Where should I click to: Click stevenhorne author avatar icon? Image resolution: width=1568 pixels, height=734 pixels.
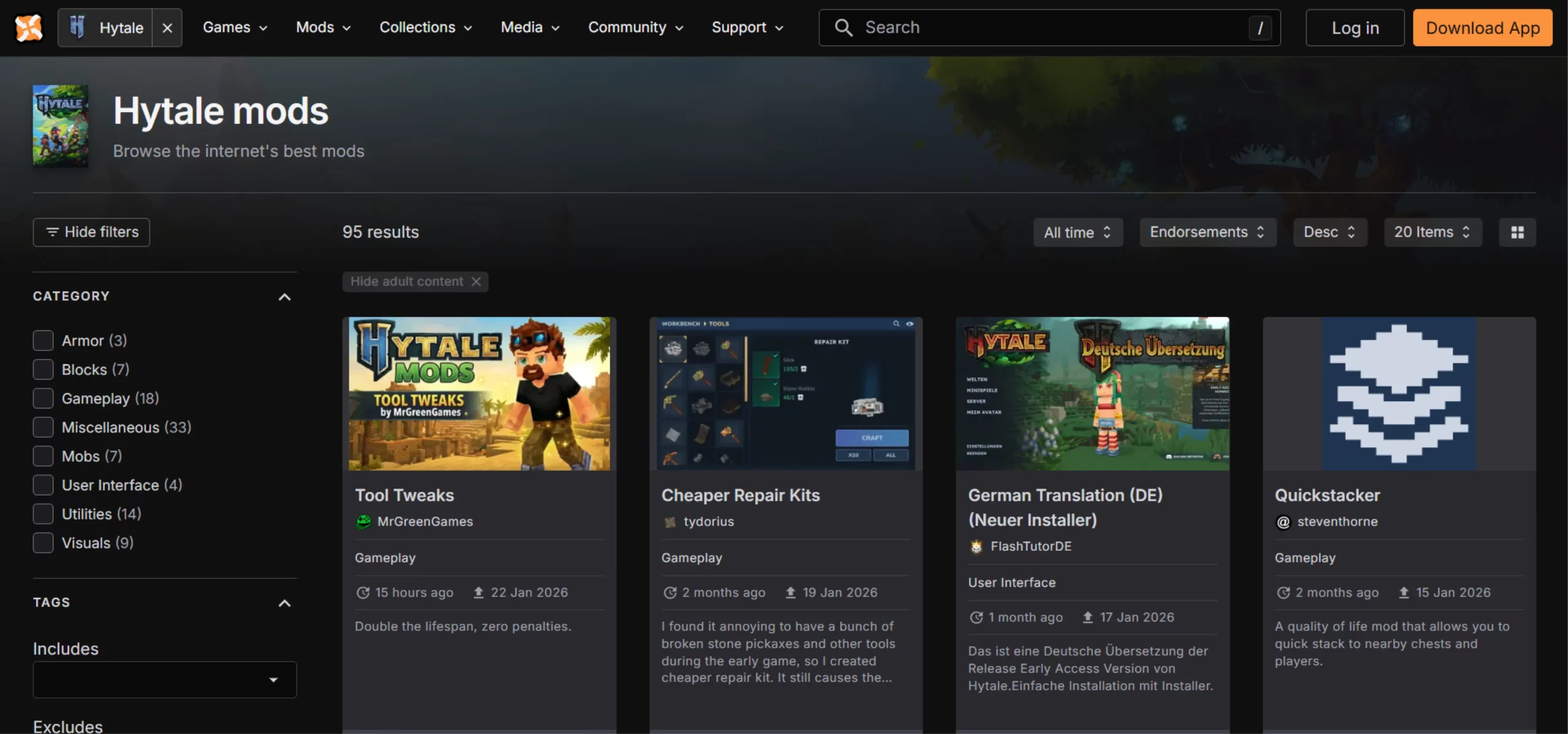tap(1283, 521)
